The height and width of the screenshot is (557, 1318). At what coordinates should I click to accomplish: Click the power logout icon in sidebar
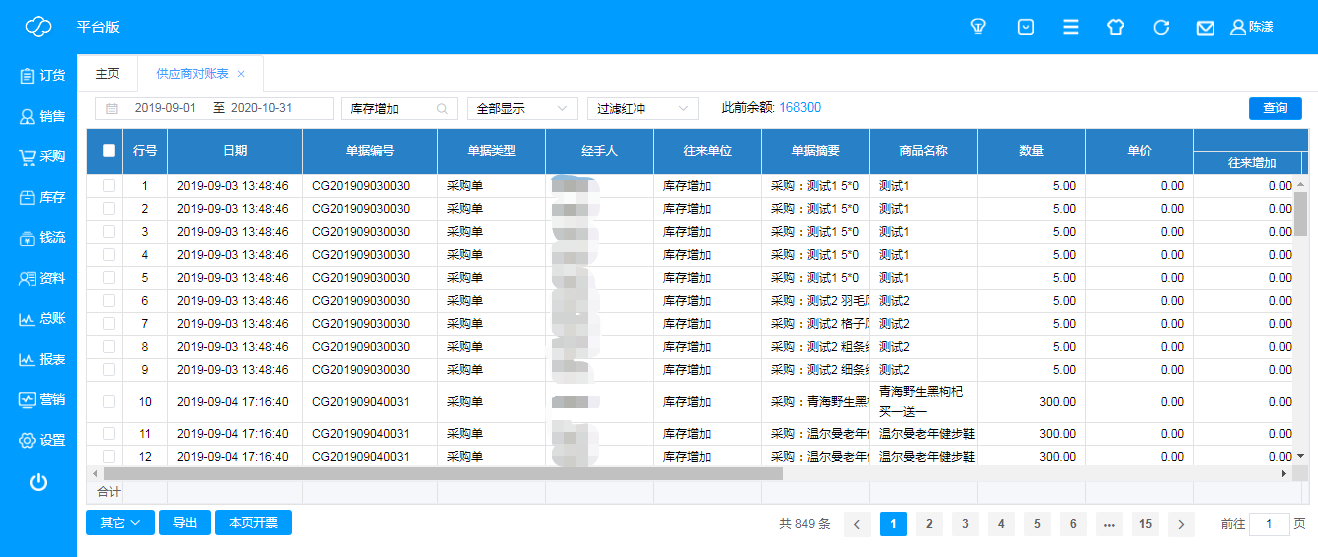pos(38,483)
